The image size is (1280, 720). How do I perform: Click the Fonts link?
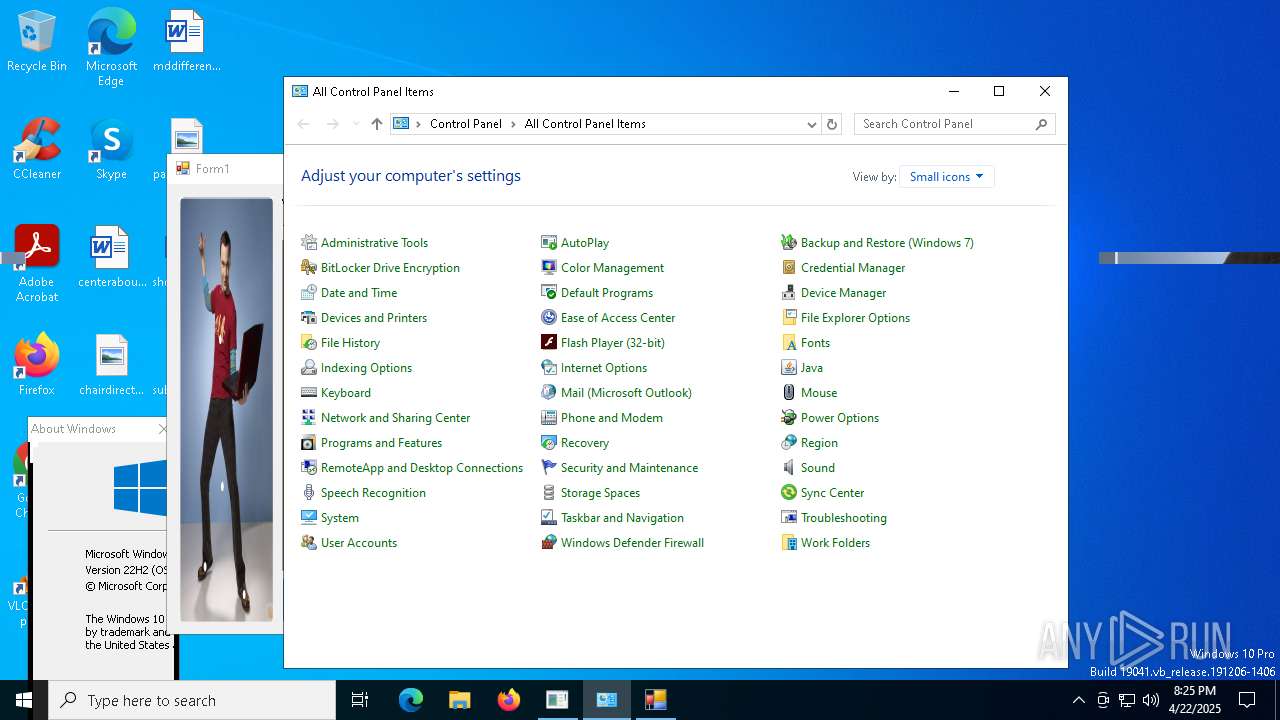tap(815, 343)
